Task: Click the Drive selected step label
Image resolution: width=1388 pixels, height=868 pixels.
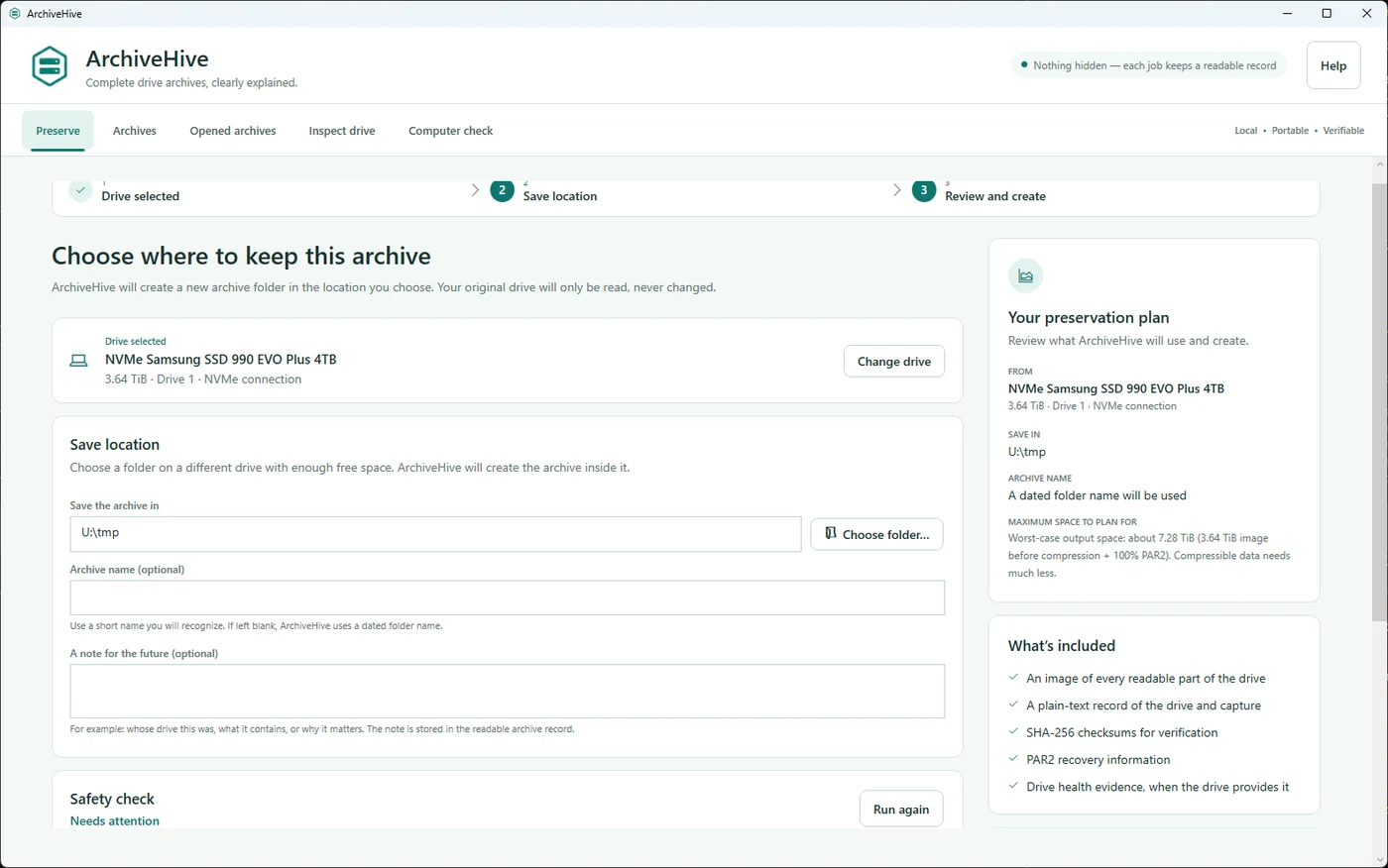Action: click(x=141, y=196)
